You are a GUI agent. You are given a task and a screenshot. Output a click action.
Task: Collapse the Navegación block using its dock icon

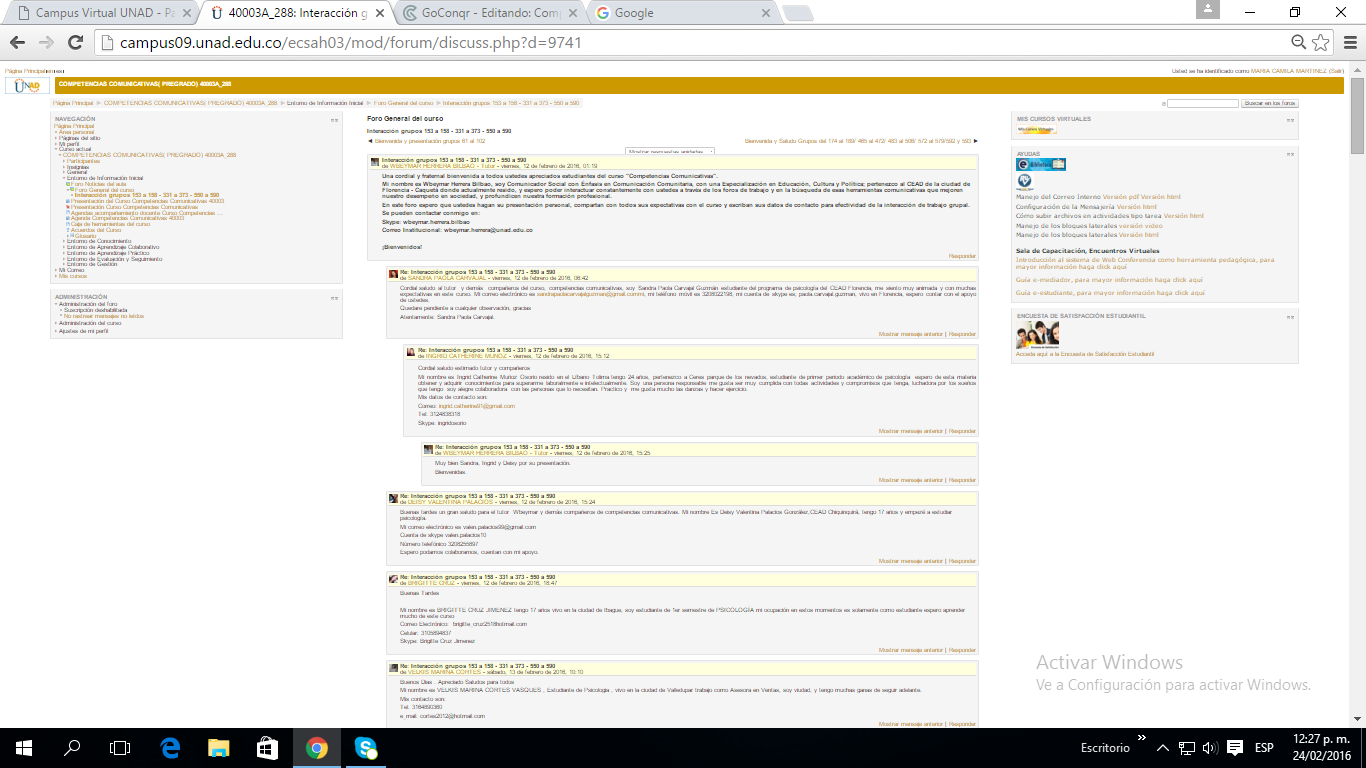(334, 119)
